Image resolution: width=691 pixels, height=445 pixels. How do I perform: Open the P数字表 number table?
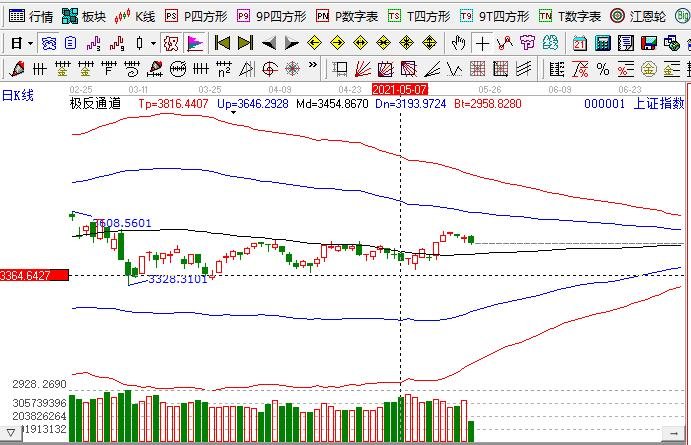coord(347,17)
